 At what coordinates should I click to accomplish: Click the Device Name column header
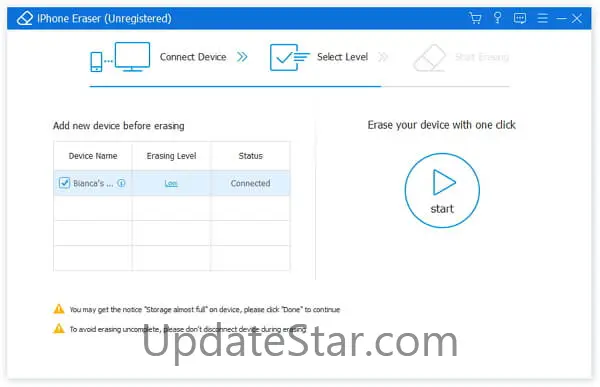click(93, 156)
